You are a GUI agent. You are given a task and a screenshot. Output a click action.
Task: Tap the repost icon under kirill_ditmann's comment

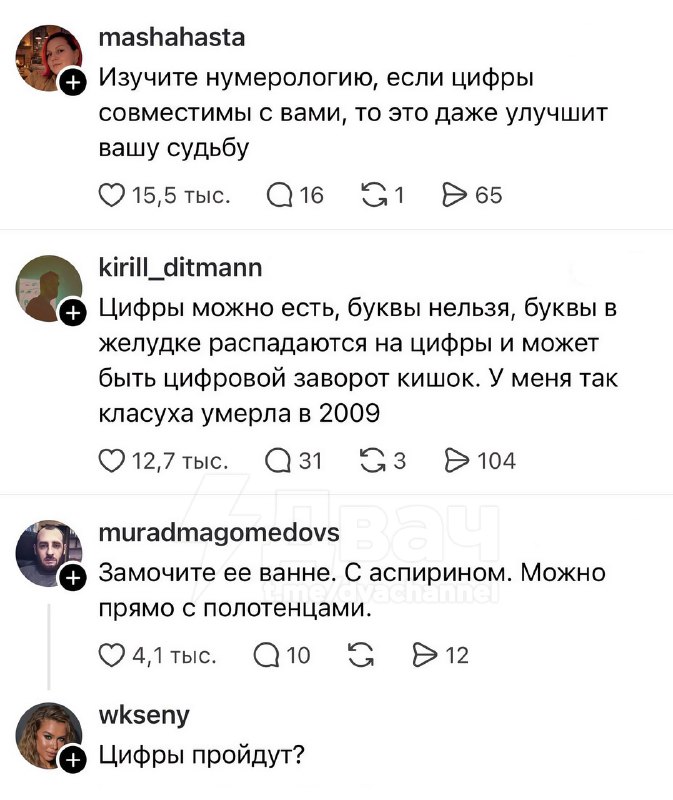[x=376, y=460]
